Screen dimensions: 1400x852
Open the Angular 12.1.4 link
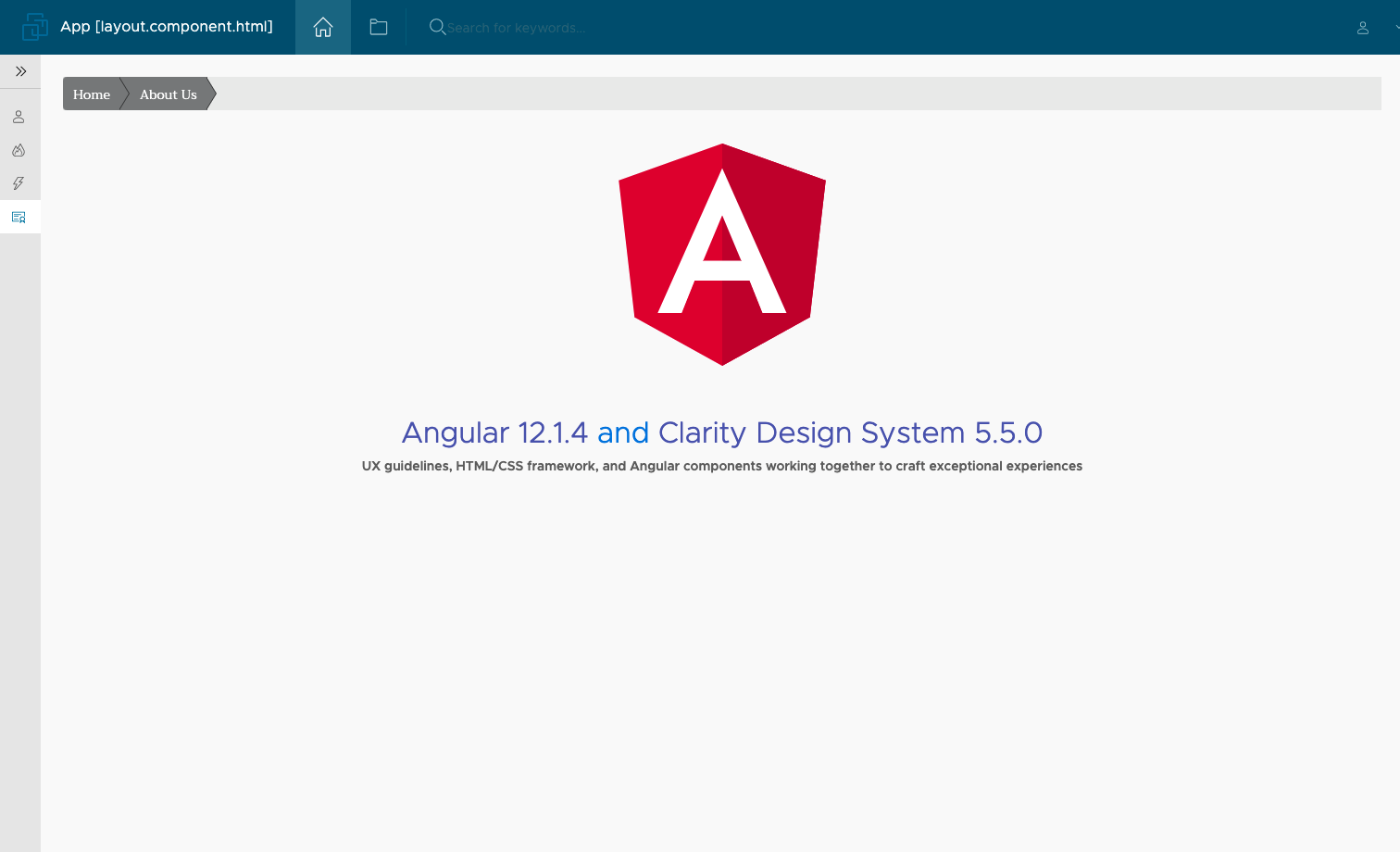pyautogui.click(x=494, y=432)
